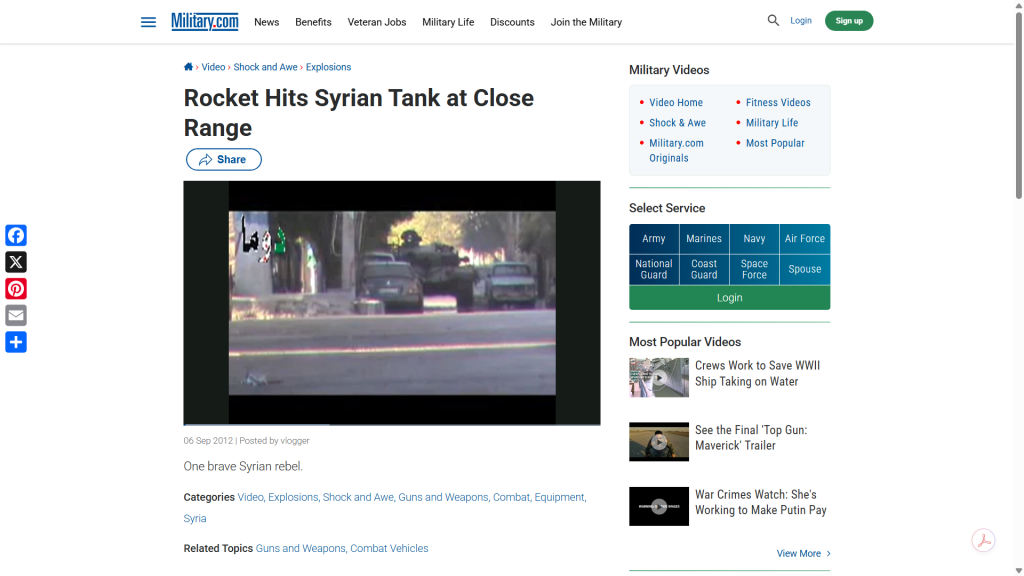Play the Syrian tank video
The image size is (1024, 576).
pyautogui.click(x=392, y=303)
